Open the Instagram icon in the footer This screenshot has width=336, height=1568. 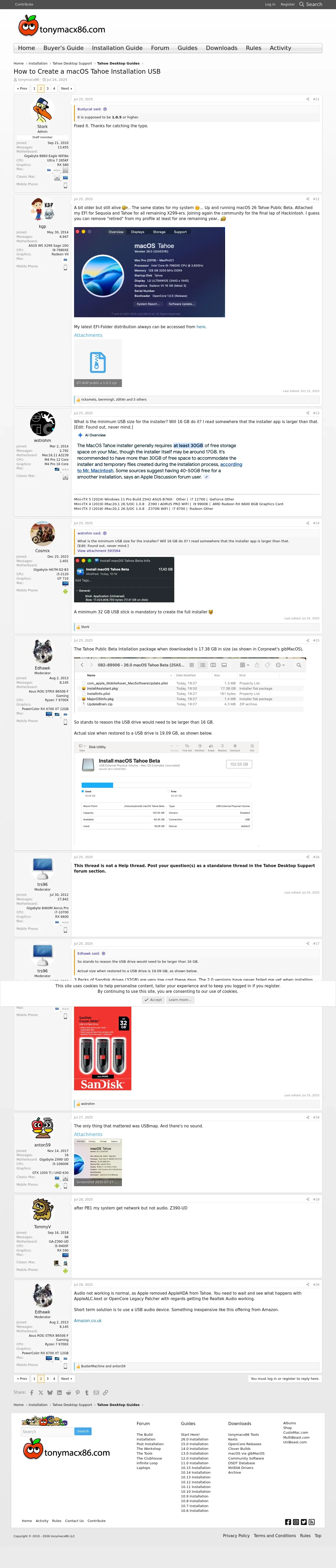296,1522
